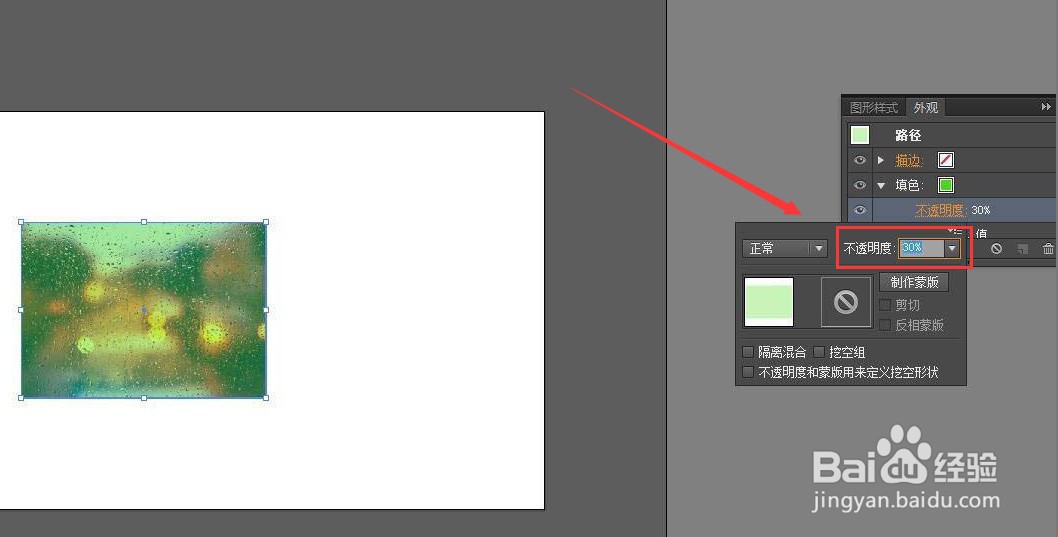1058x537 pixels.
Task: Switch to the 图形样式 tab
Action: [x=874, y=107]
